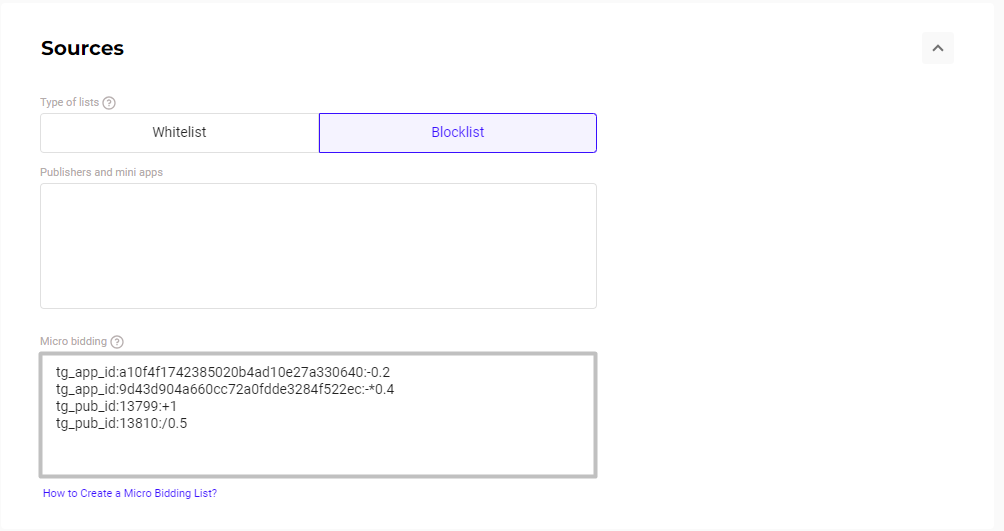The image size is (1004, 531).
Task: Open help icon beside Micro bidding label
Action: tap(117, 342)
